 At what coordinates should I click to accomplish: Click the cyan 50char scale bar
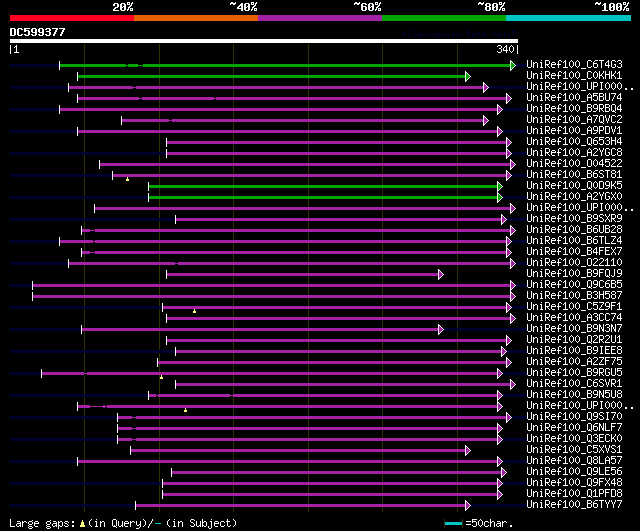point(453,523)
